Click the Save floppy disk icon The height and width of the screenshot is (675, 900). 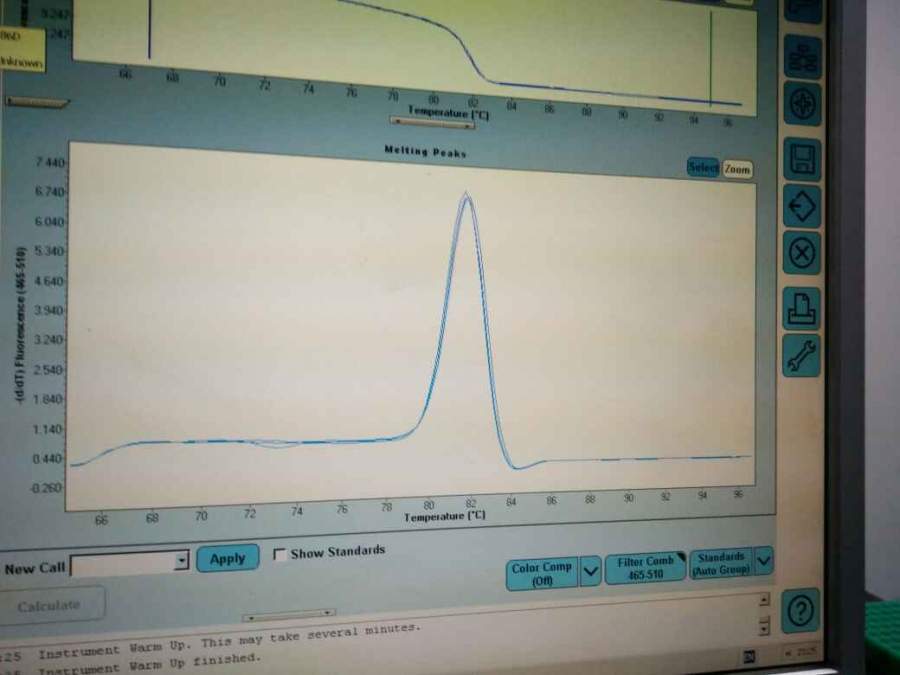click(x=802, y=159)
